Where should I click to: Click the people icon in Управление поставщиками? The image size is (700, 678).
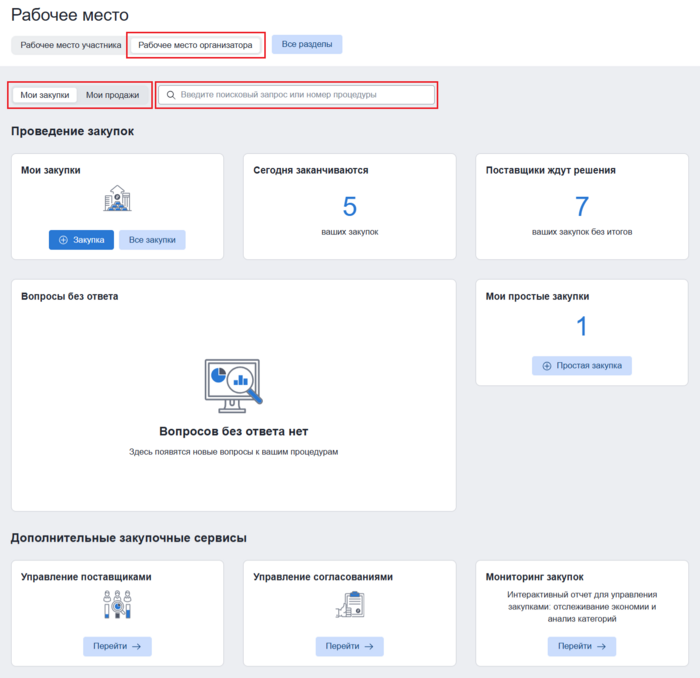click(117, 604)
